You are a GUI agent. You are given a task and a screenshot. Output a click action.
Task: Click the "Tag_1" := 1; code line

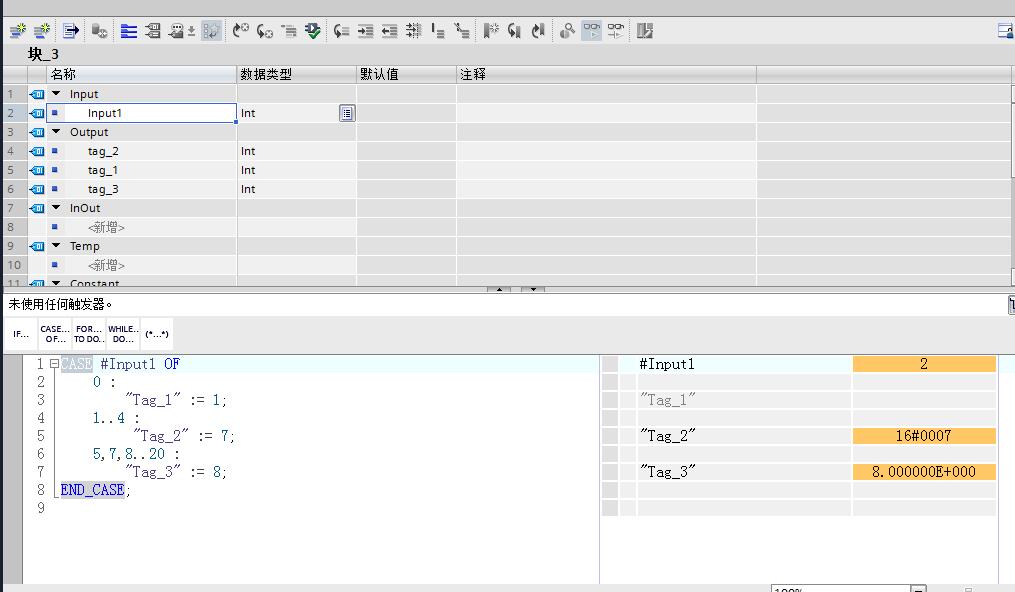click(176, 400)
